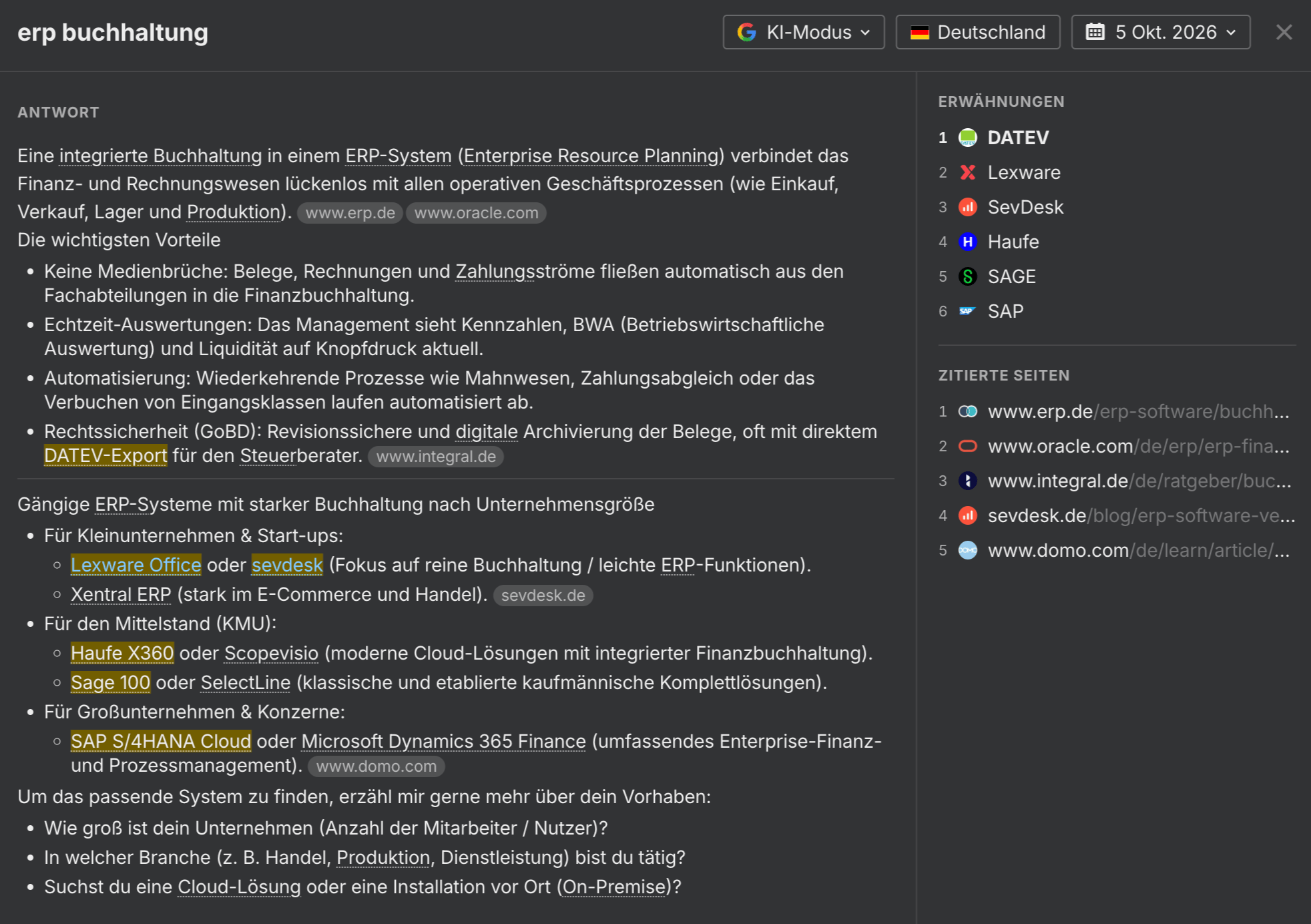Viewport: 1311px width, 924px height.
Task: Open cited page www.oracle.com/de/erp/erp-fina...
Action: coord(1138,446)
